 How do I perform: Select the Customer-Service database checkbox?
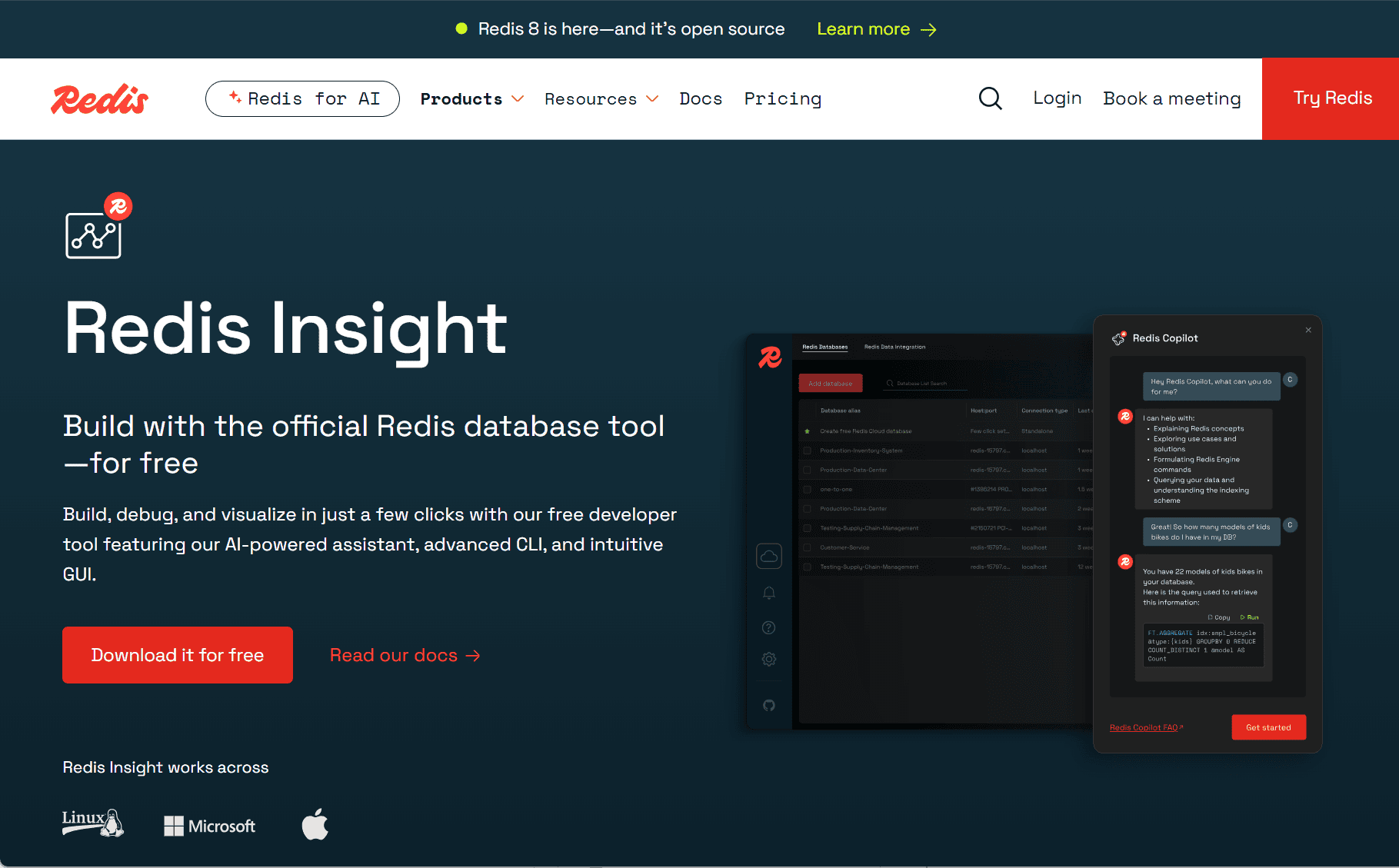point(807,547)
